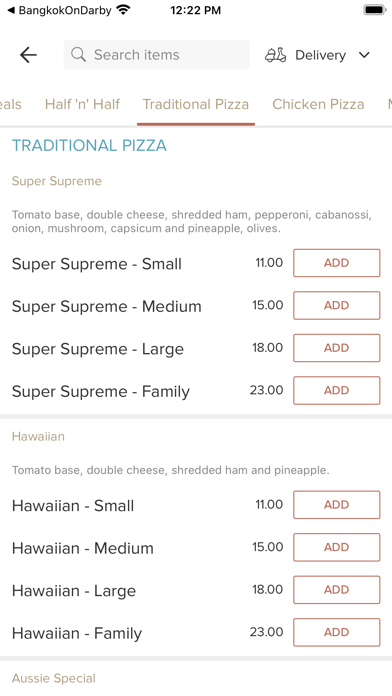Viewport: 392px width, 696px height.
Task: Focus the Search items field
Action: click(x=157, y=55)
